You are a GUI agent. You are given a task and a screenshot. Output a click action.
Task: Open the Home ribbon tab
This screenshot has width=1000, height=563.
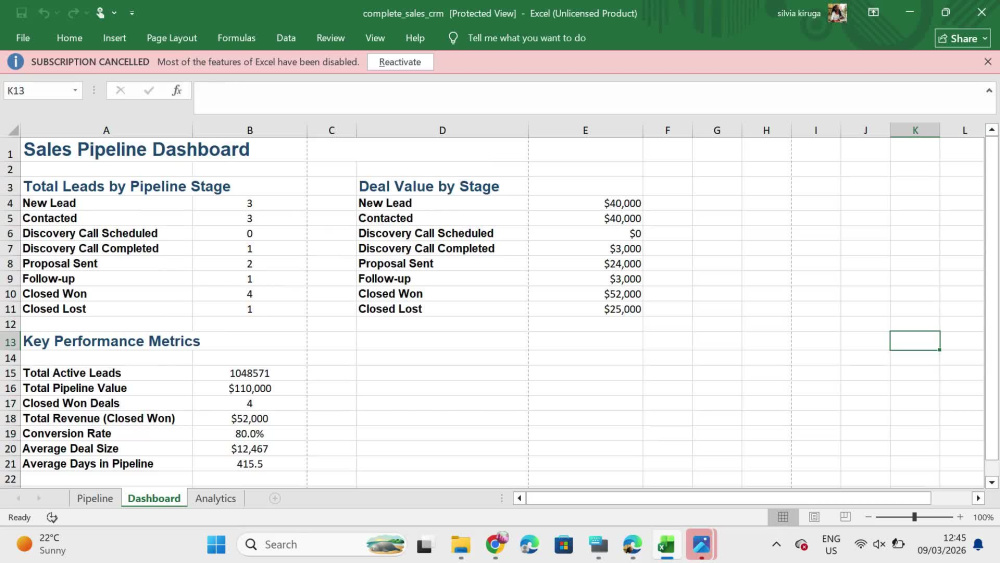70,38
